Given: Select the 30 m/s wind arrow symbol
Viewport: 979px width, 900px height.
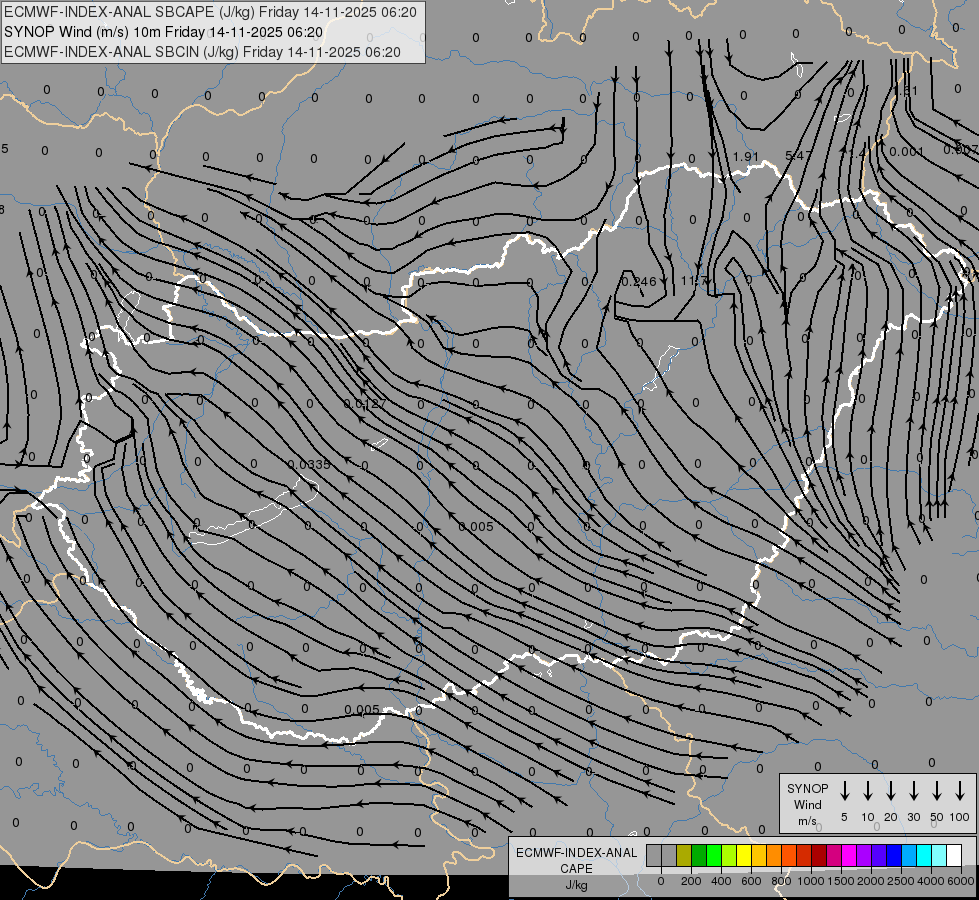Looking at the screenshot, I should coord(913,791).
